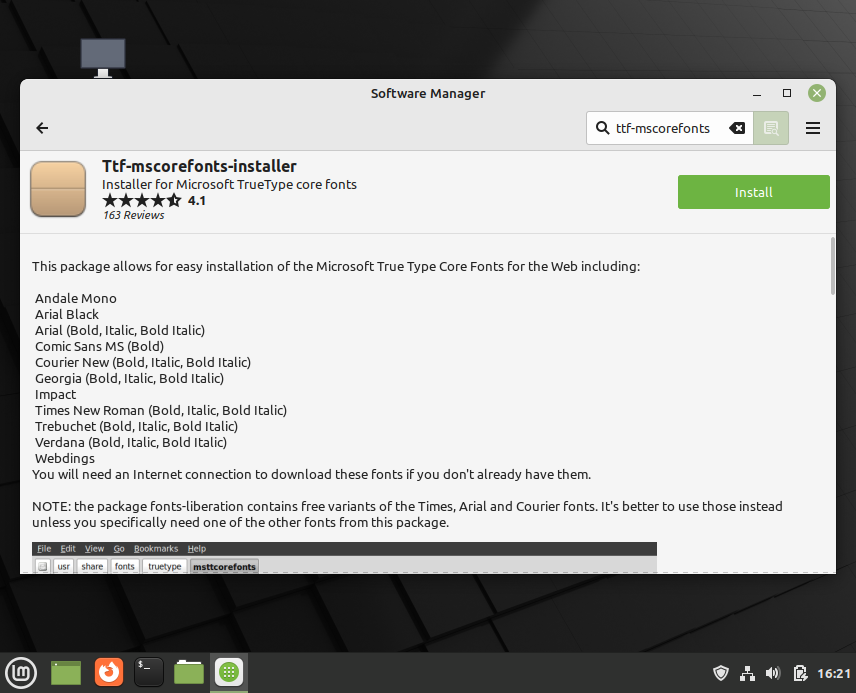Viewport: 856px width, 693px height.
Task: Open Files manager from the taskbar
Action: pyautogui.click(x=189, y=672)
